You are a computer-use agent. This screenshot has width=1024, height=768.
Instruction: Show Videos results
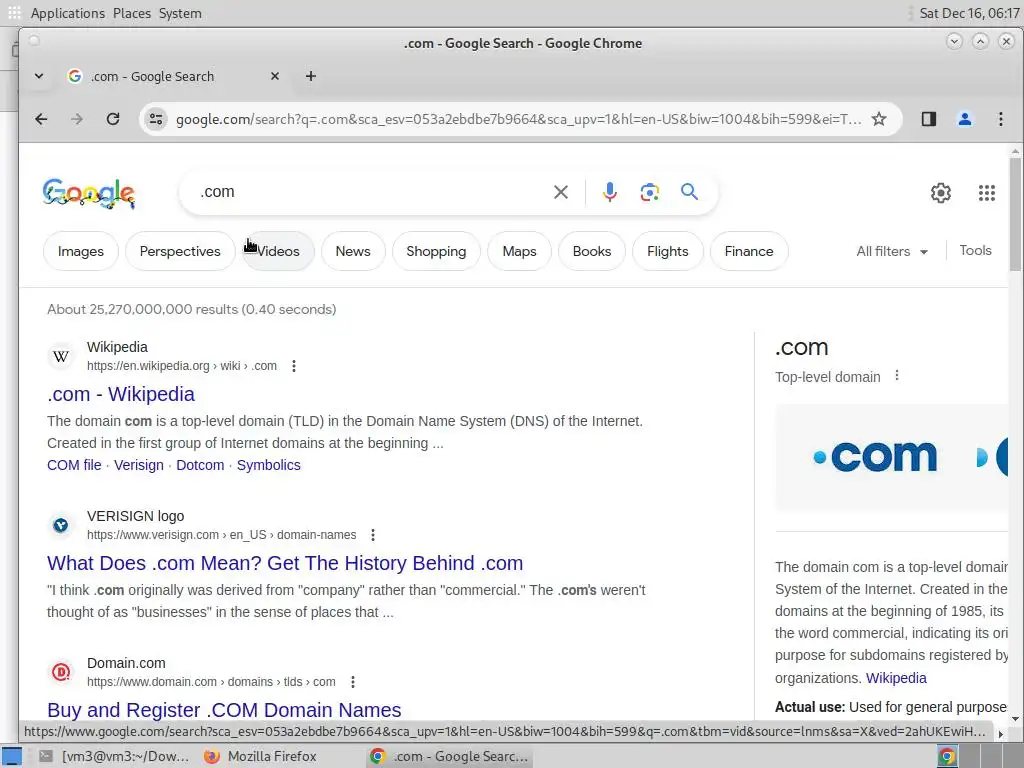pos(278,251)
